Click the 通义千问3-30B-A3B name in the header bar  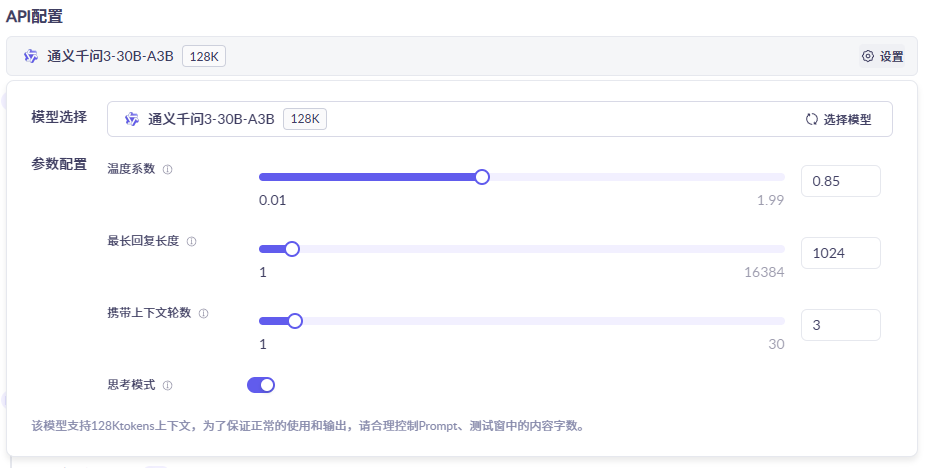coord(110,56)
